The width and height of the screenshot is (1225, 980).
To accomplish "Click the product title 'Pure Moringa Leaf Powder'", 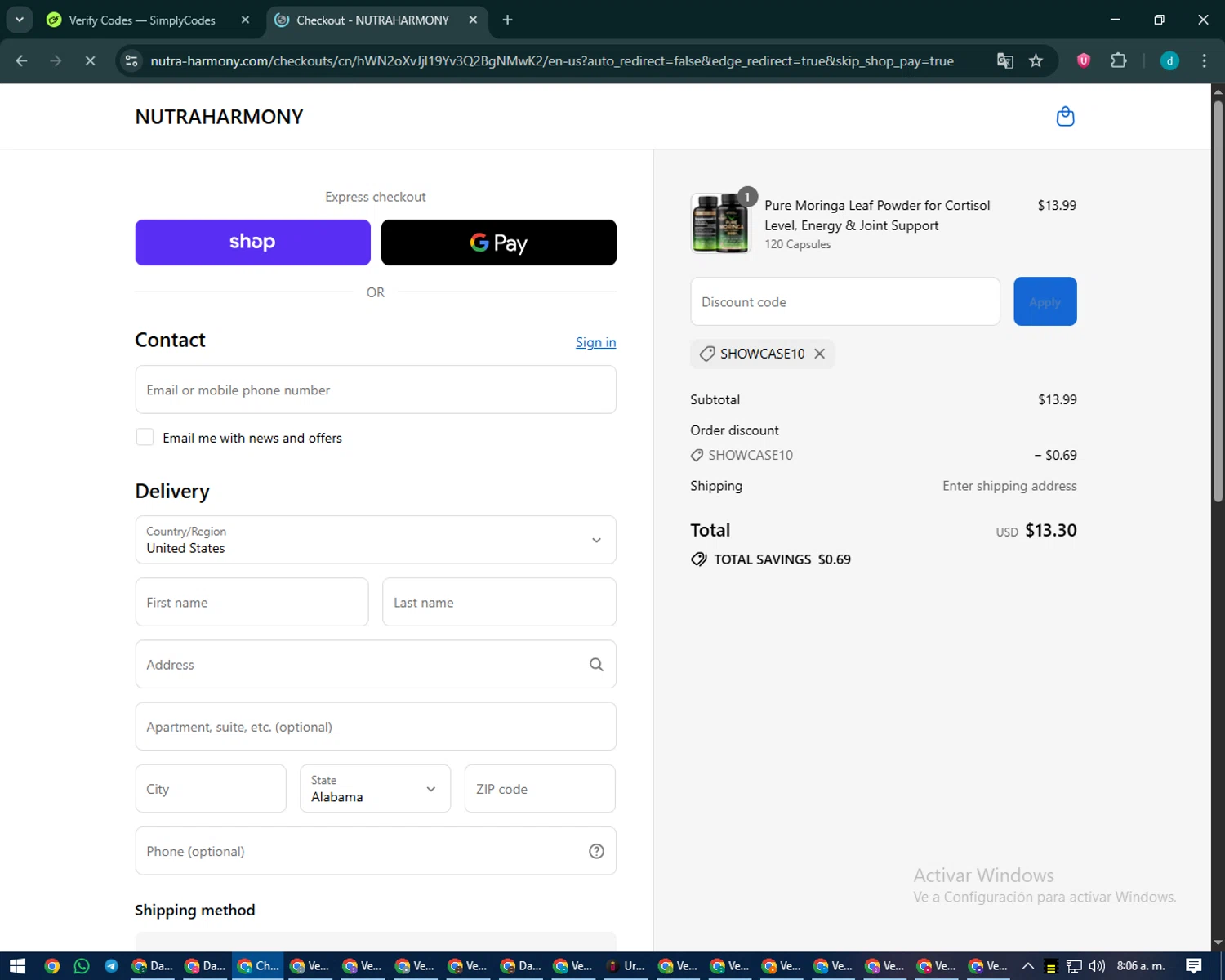I will click(877, 216).
